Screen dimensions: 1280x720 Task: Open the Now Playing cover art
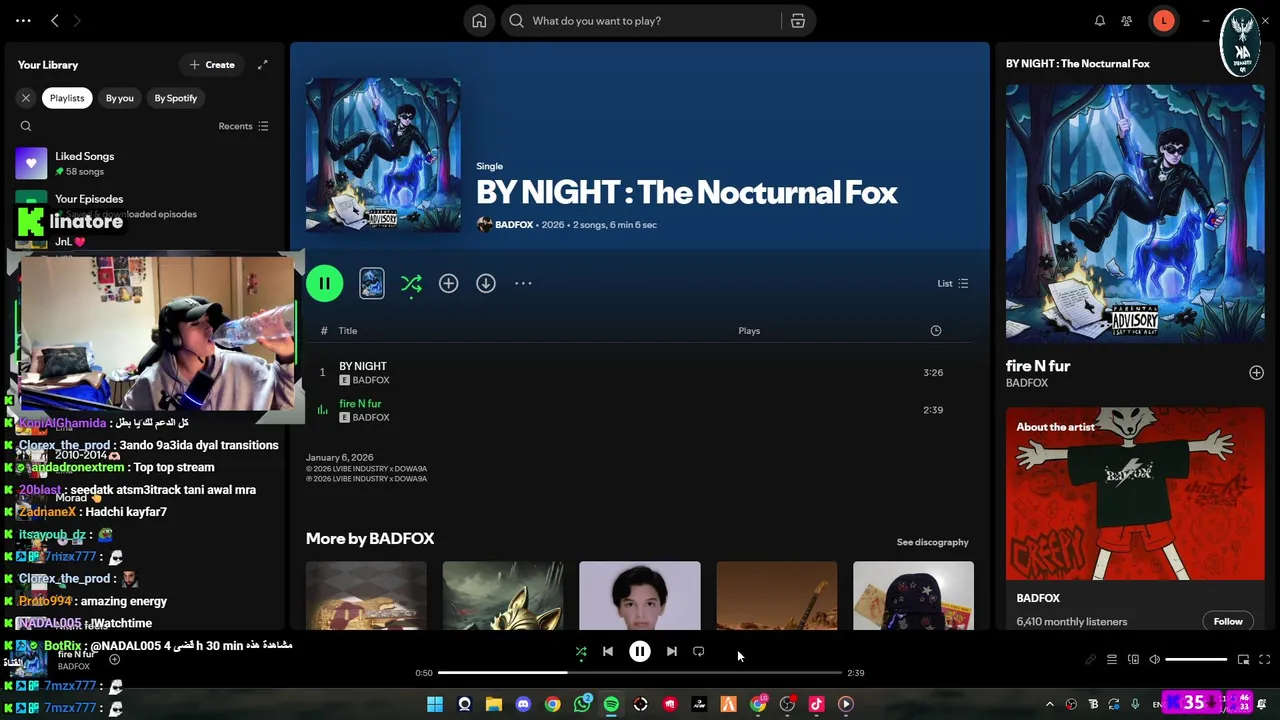[1135, 214]
